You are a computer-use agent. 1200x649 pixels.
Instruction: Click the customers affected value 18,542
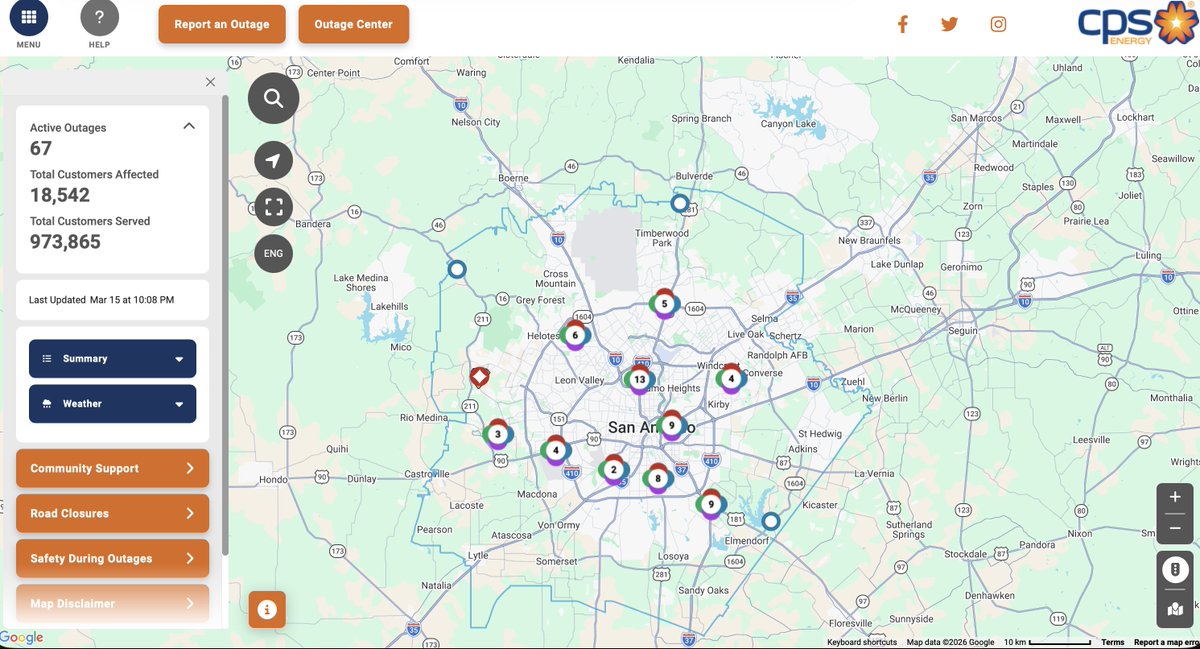point(60,195)
